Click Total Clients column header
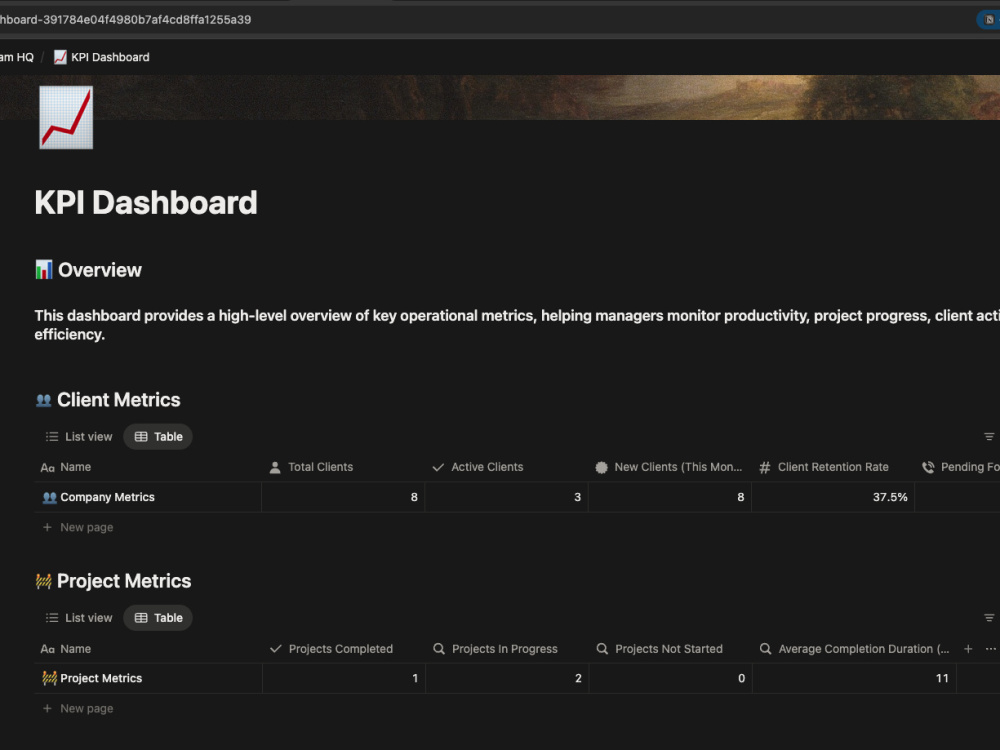Image resolution: width=1000 pixels, height=750 pixels. (343, 467)
